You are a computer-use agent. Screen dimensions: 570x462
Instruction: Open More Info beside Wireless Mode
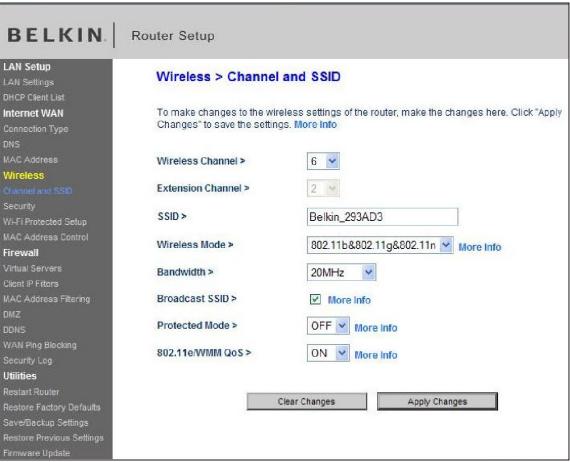(x=480, y=247)
